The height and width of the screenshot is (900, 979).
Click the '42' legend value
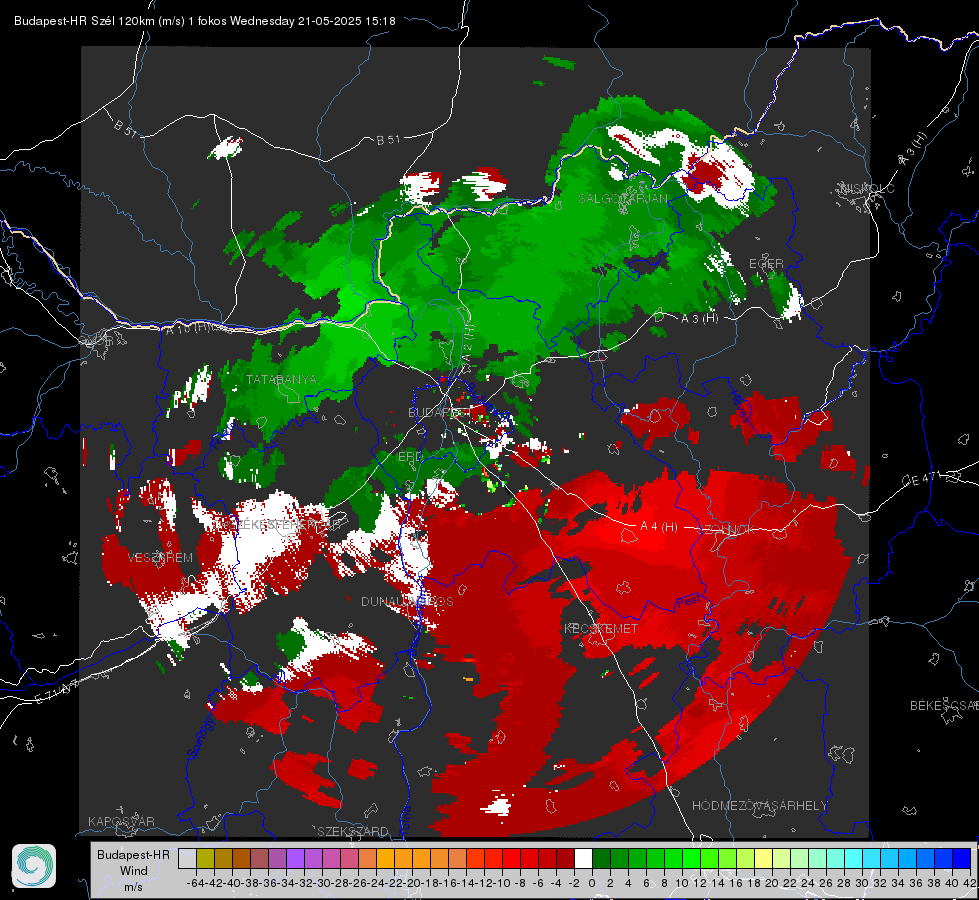click(970, 883)
